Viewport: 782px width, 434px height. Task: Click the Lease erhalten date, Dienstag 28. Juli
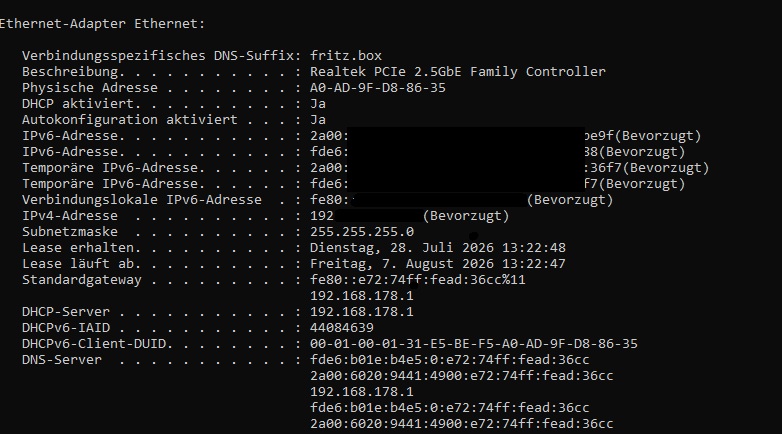[437, 248]
